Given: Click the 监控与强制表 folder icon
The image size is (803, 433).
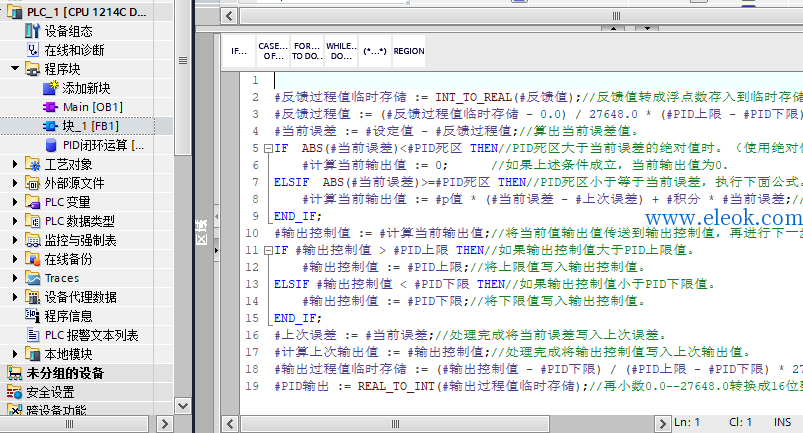Looking at the screenshot, I should point(32,240).
